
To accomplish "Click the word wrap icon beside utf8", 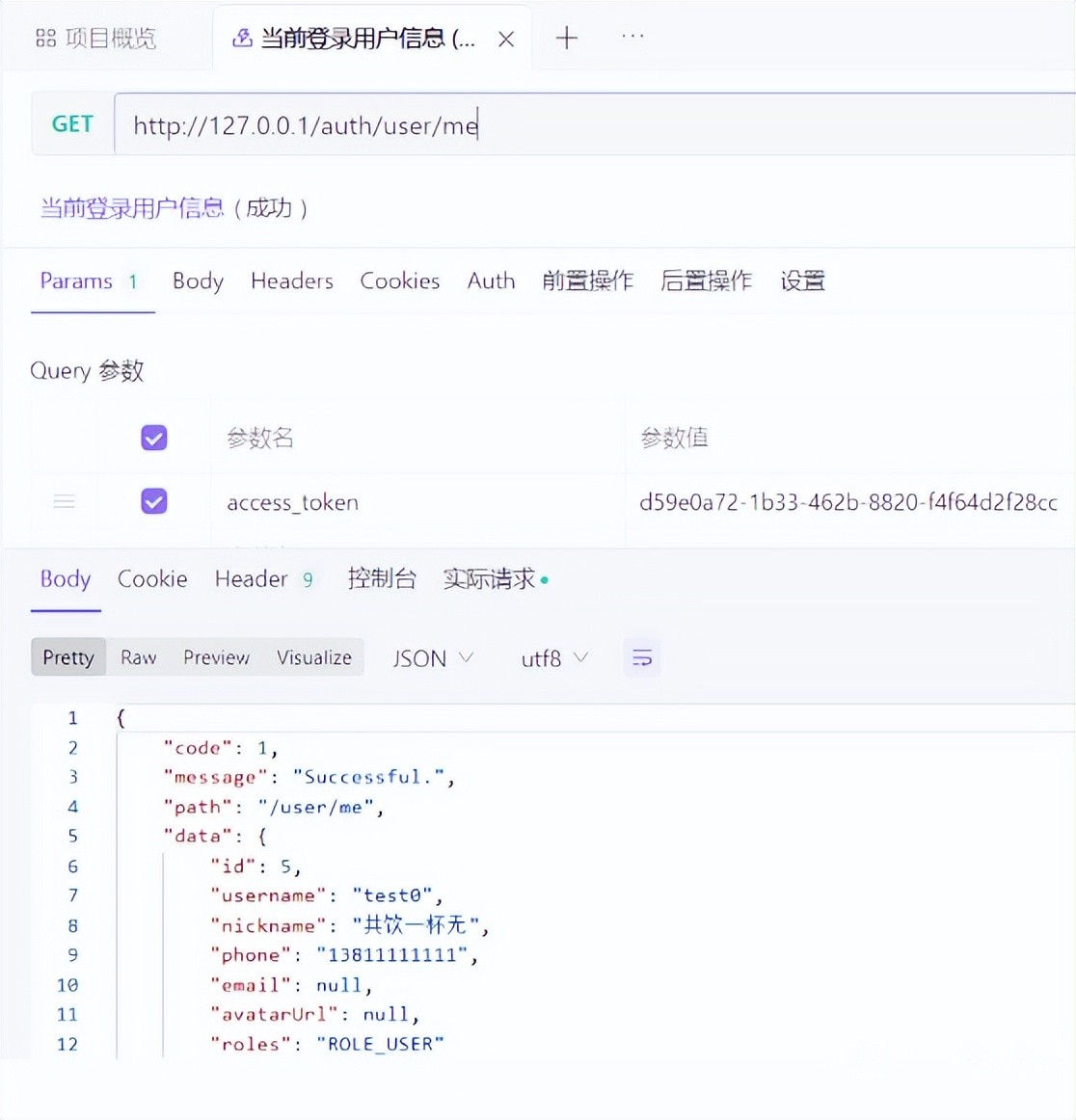I will 642,658.
